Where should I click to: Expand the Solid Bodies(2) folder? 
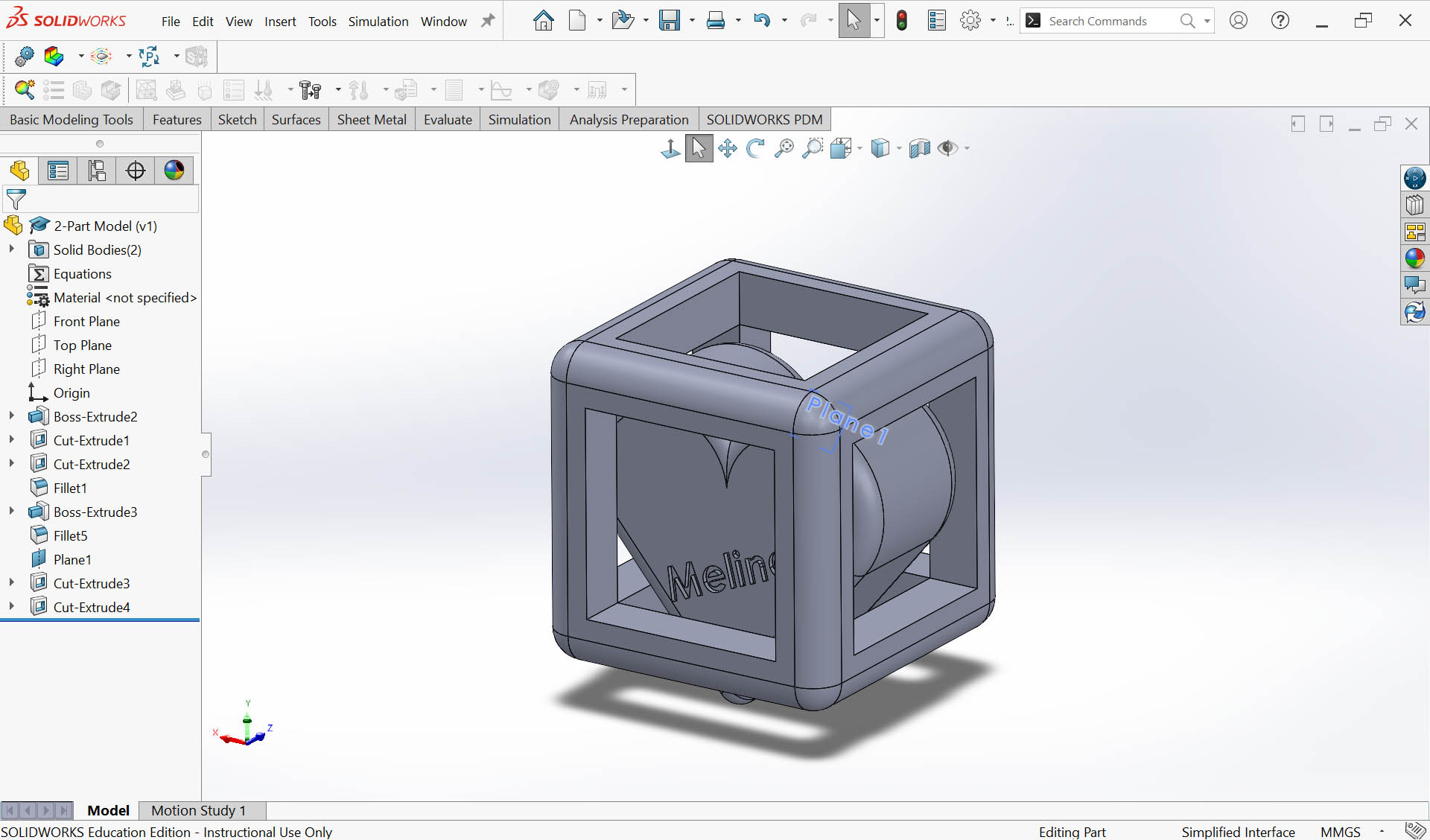tap(12, 249)
